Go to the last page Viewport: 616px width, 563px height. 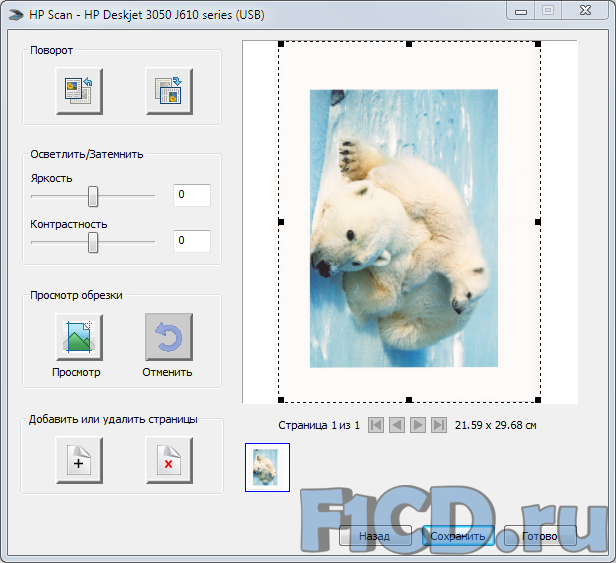pyautogui.click(x=439, y=425)
